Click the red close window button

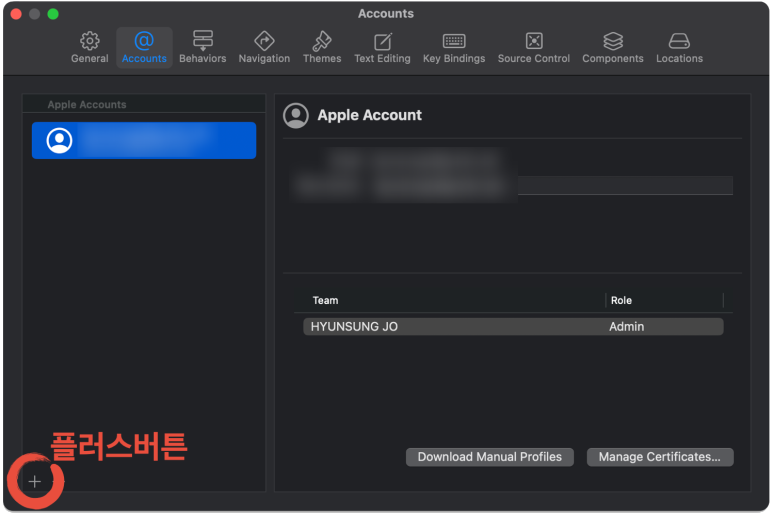16,14
